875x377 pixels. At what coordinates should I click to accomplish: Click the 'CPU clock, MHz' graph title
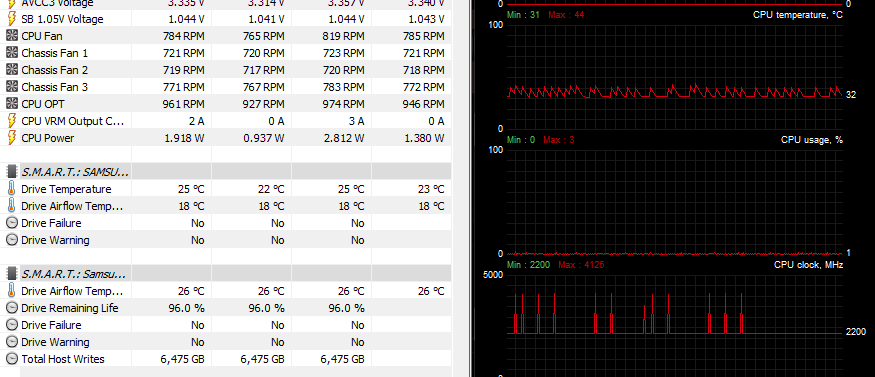point(809,264)
